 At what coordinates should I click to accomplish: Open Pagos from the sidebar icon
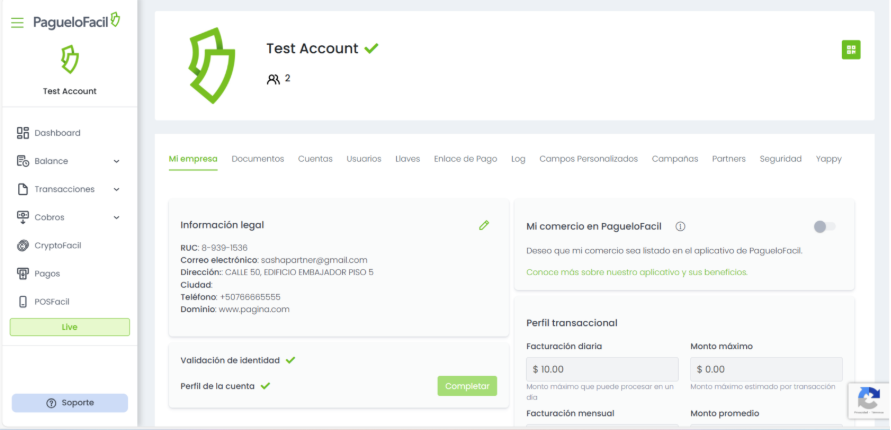(24, 273)
